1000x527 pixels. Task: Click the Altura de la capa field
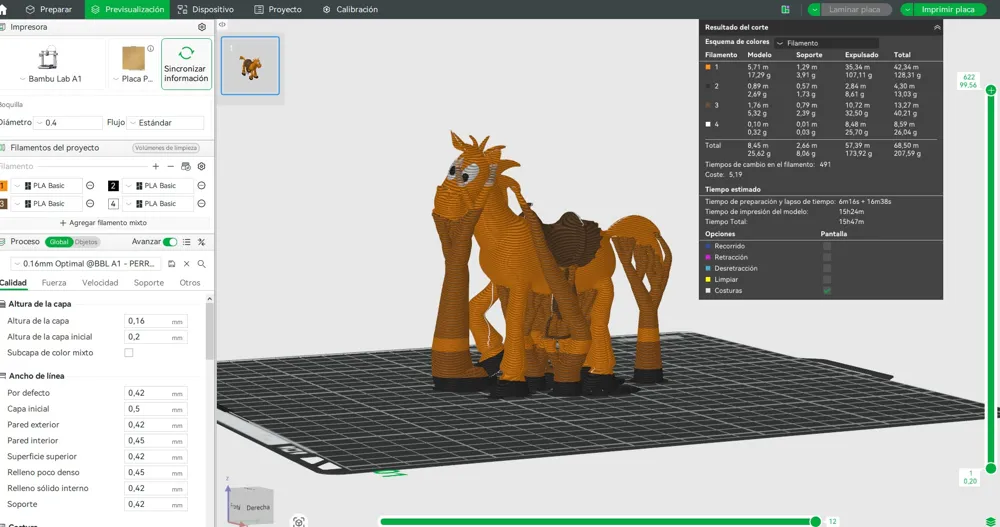click(x=156, y=321)
